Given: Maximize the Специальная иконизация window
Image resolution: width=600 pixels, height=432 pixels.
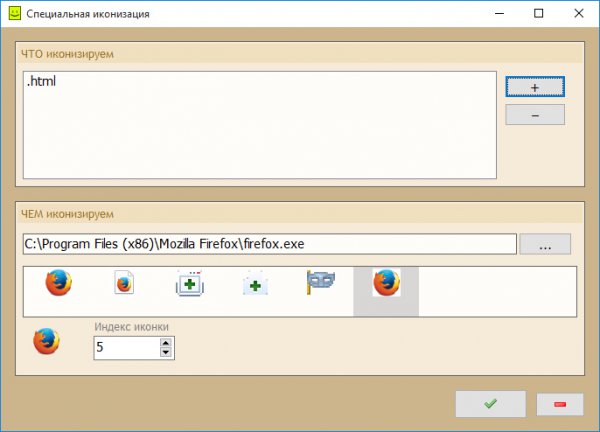Looking at the screenshot, I should coord(539,13).
